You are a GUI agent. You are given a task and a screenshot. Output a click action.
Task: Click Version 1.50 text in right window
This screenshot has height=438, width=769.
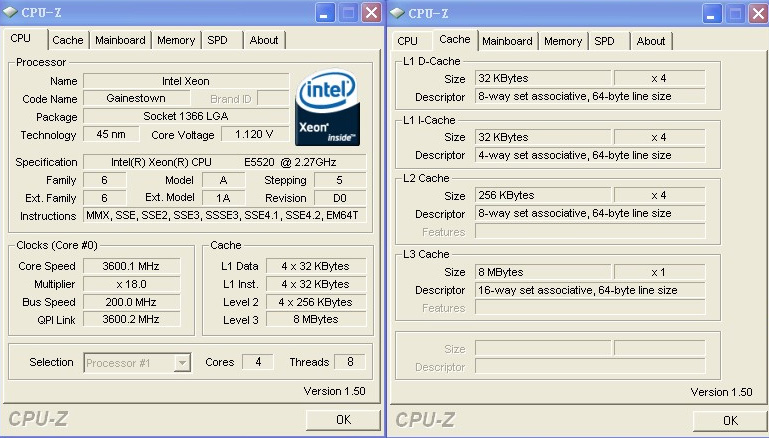pos(721,392)
